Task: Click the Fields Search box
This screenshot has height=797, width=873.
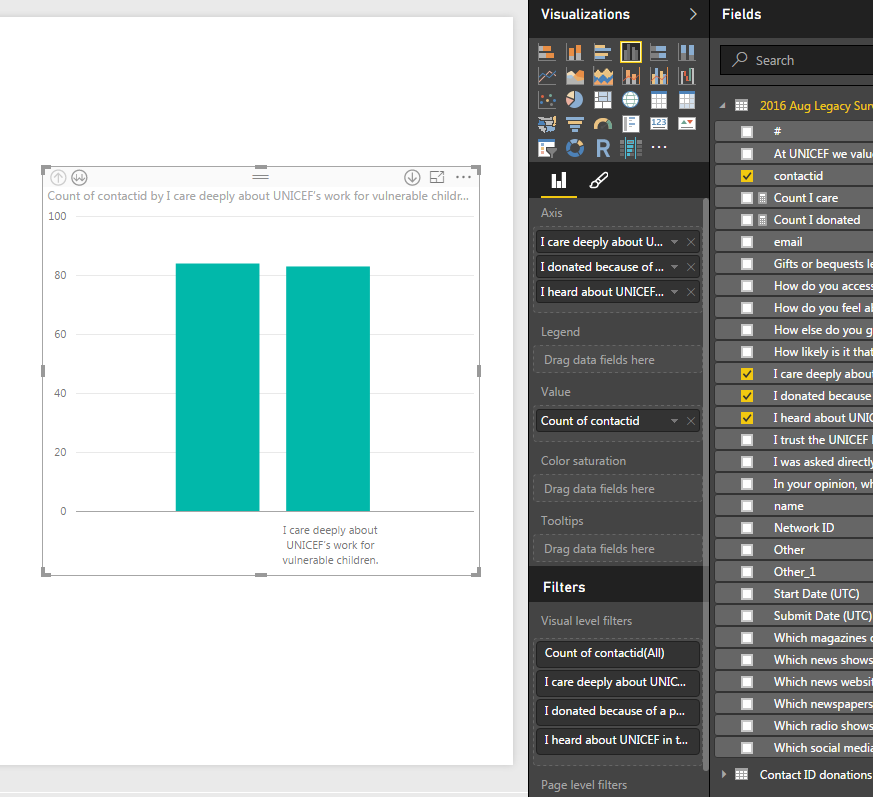Action: click(x=796, y=60)
